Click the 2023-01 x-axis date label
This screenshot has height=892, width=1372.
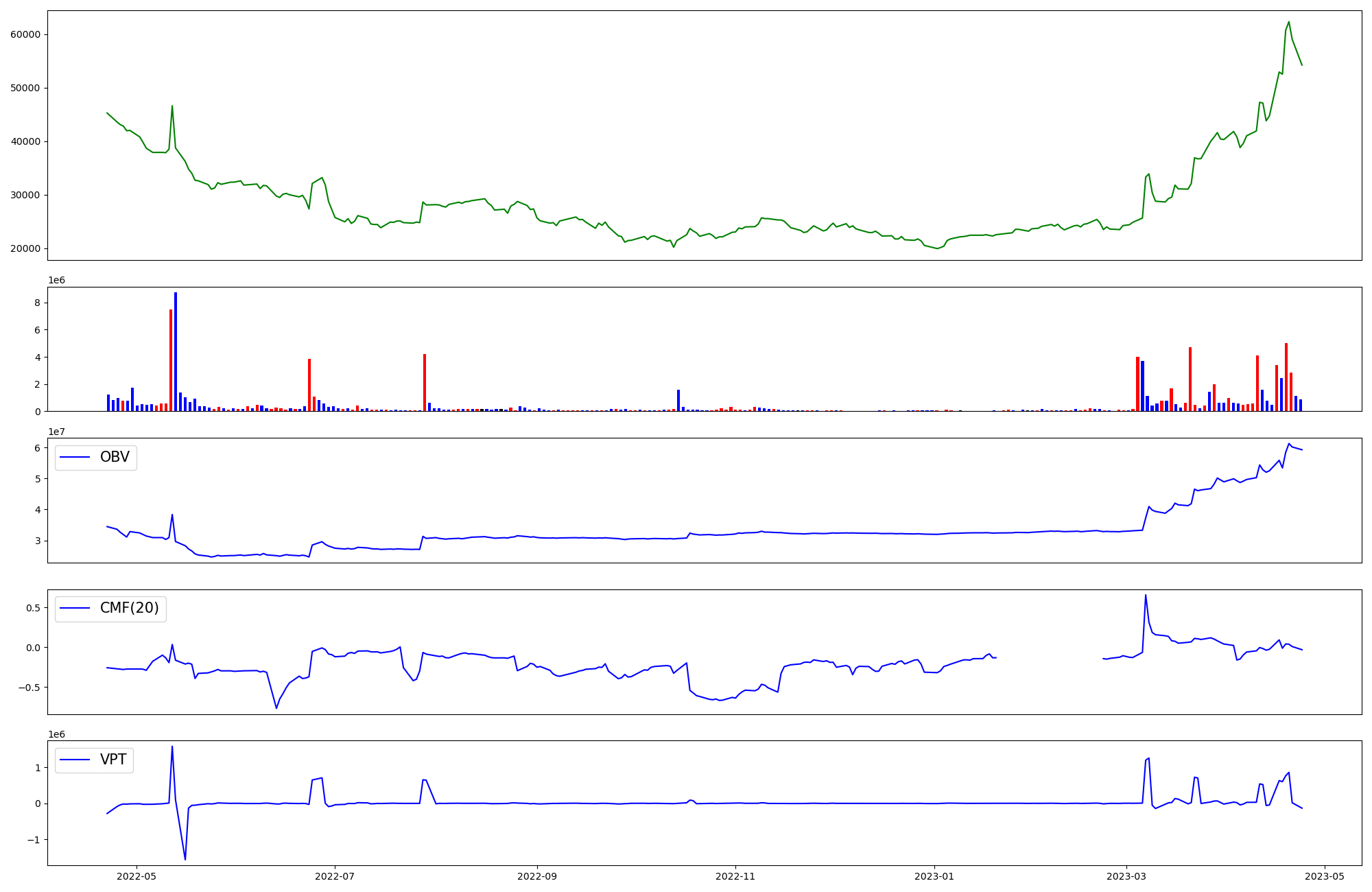click(x=934, y=876)
